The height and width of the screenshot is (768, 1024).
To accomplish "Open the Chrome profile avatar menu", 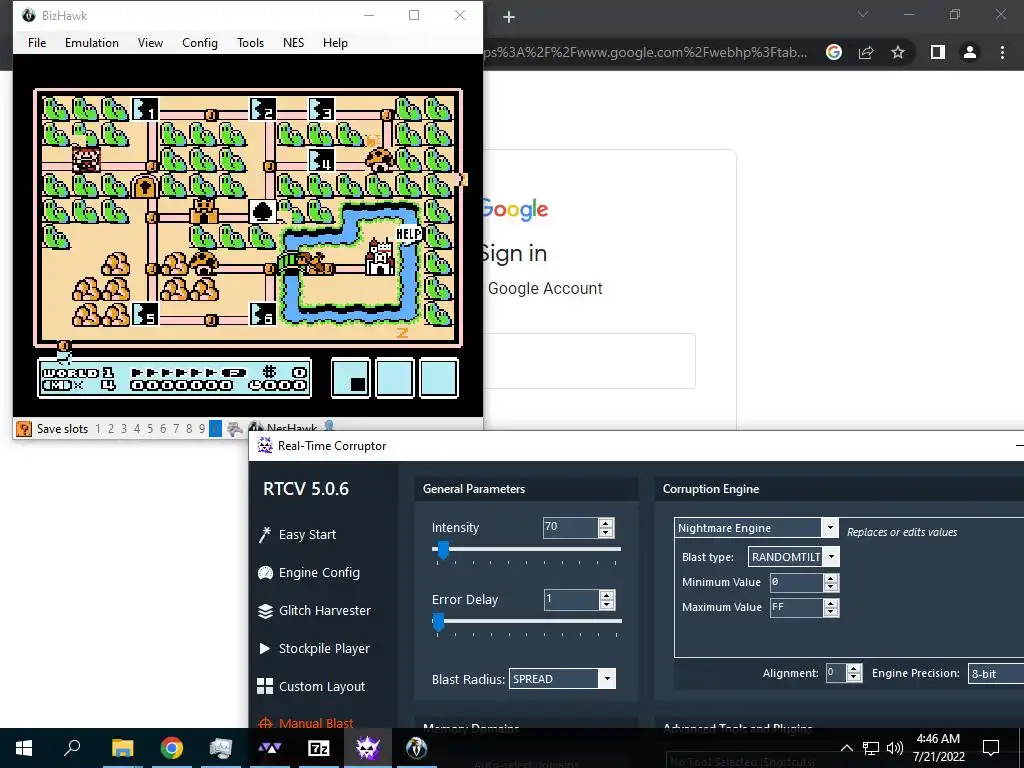I will [x=970, y=52].
